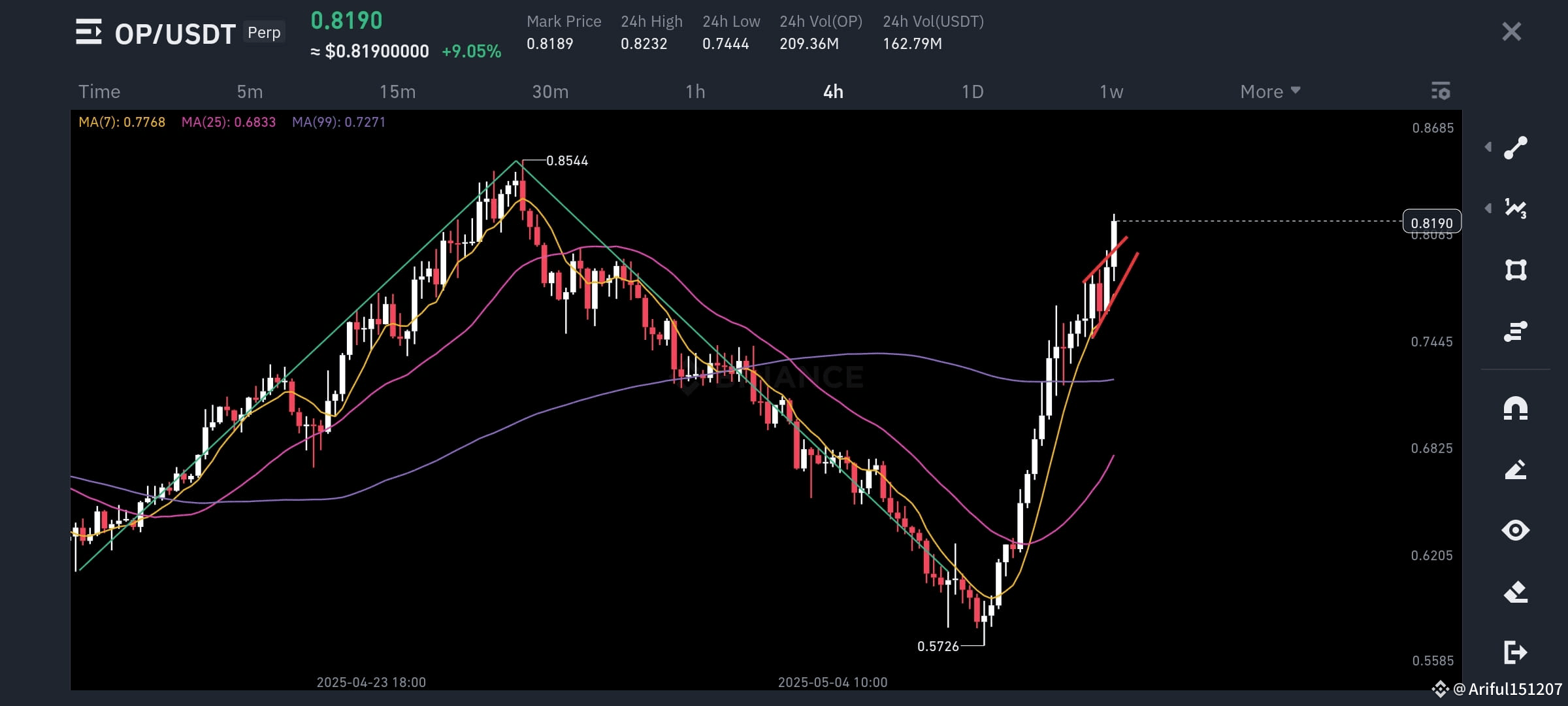Open the indicators tool in the sidebar

(1517, 208)
